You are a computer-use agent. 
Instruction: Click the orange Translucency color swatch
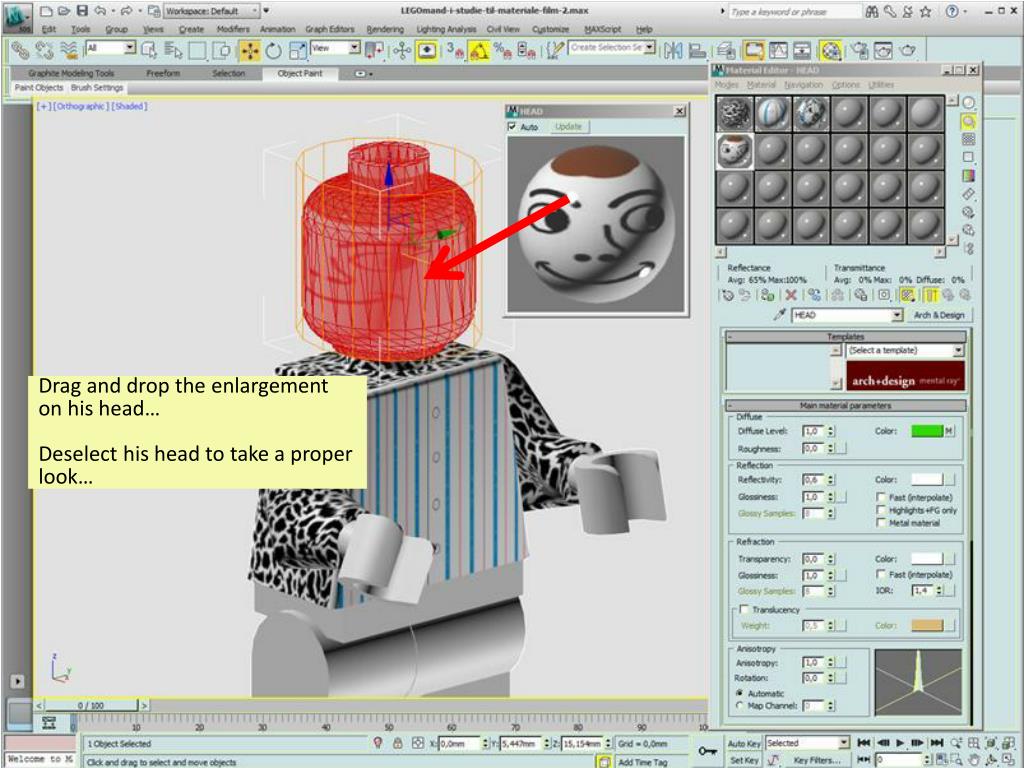927,626
